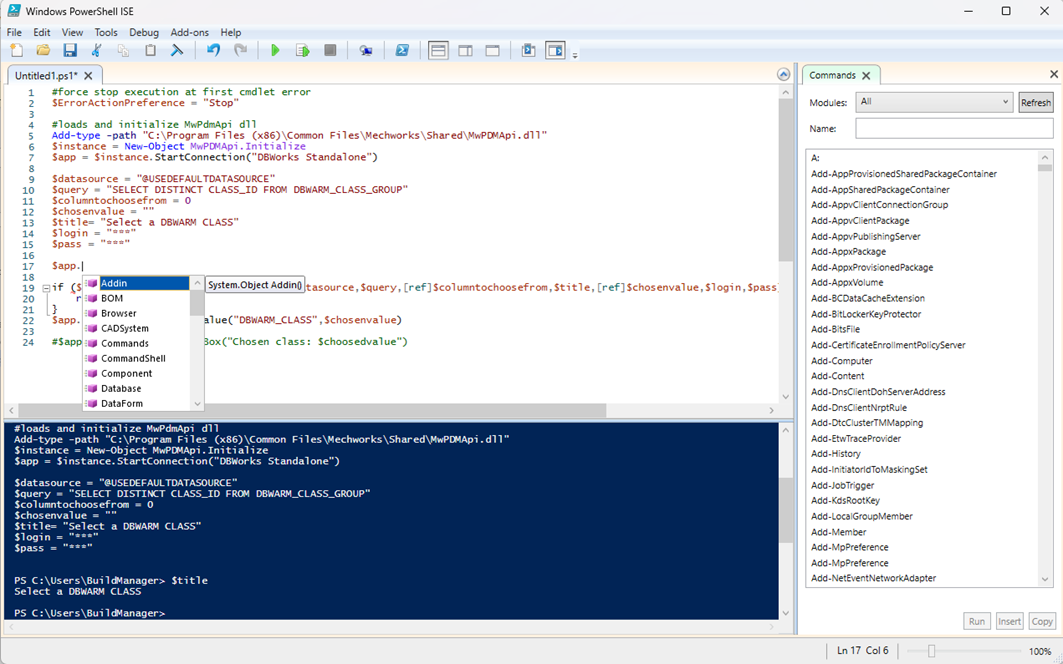Select CommandShell in the IntelliSense list
Viewport: 1063px width, 664px height.
click(136, 358)
